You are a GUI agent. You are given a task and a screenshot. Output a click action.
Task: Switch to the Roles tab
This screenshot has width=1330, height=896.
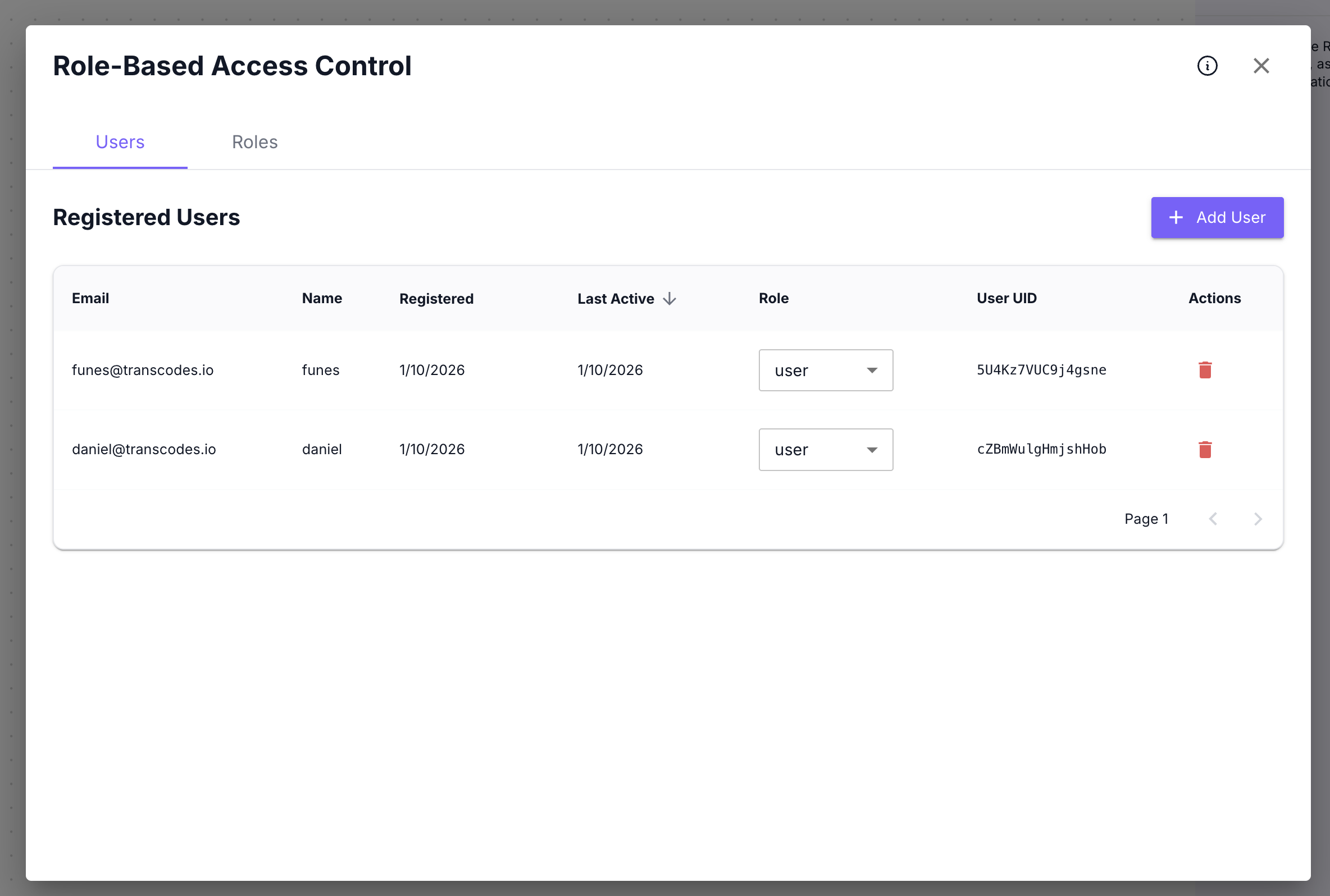point(254,141)
